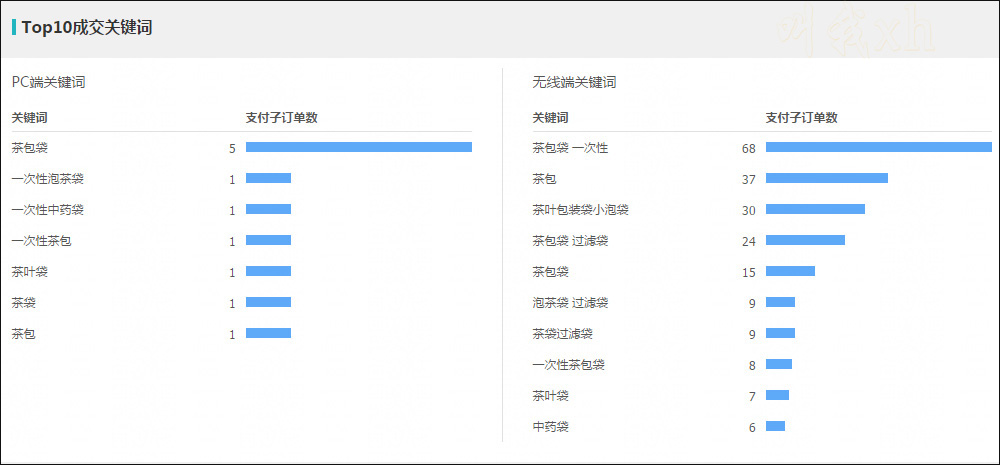Click the 茶叶包装袋小泡袋 keyword
The image size is (1000, 465).
coord(580,210)
